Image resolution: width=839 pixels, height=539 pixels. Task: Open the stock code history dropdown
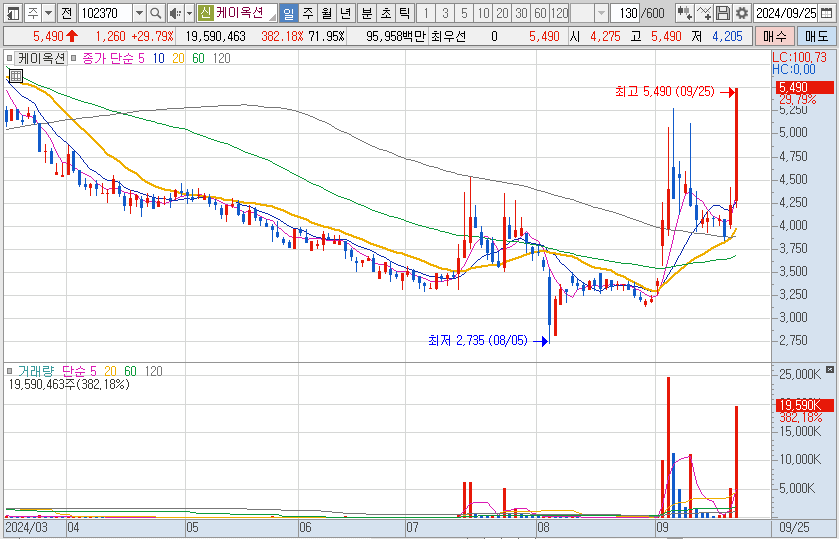tap(140, 13)
